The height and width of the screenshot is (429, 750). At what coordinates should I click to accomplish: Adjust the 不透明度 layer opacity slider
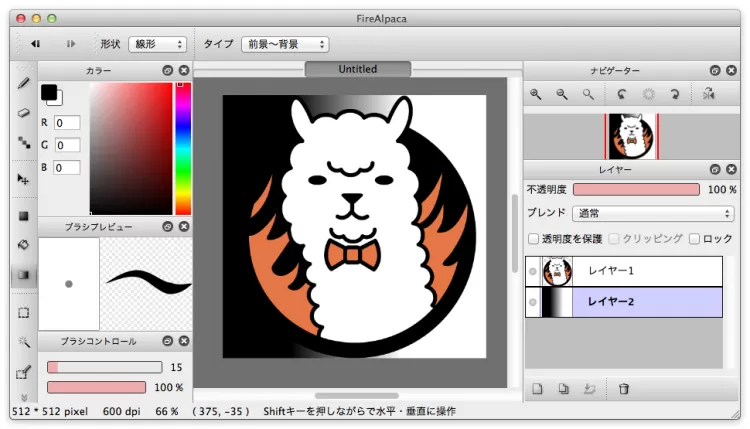coord(636,189)
